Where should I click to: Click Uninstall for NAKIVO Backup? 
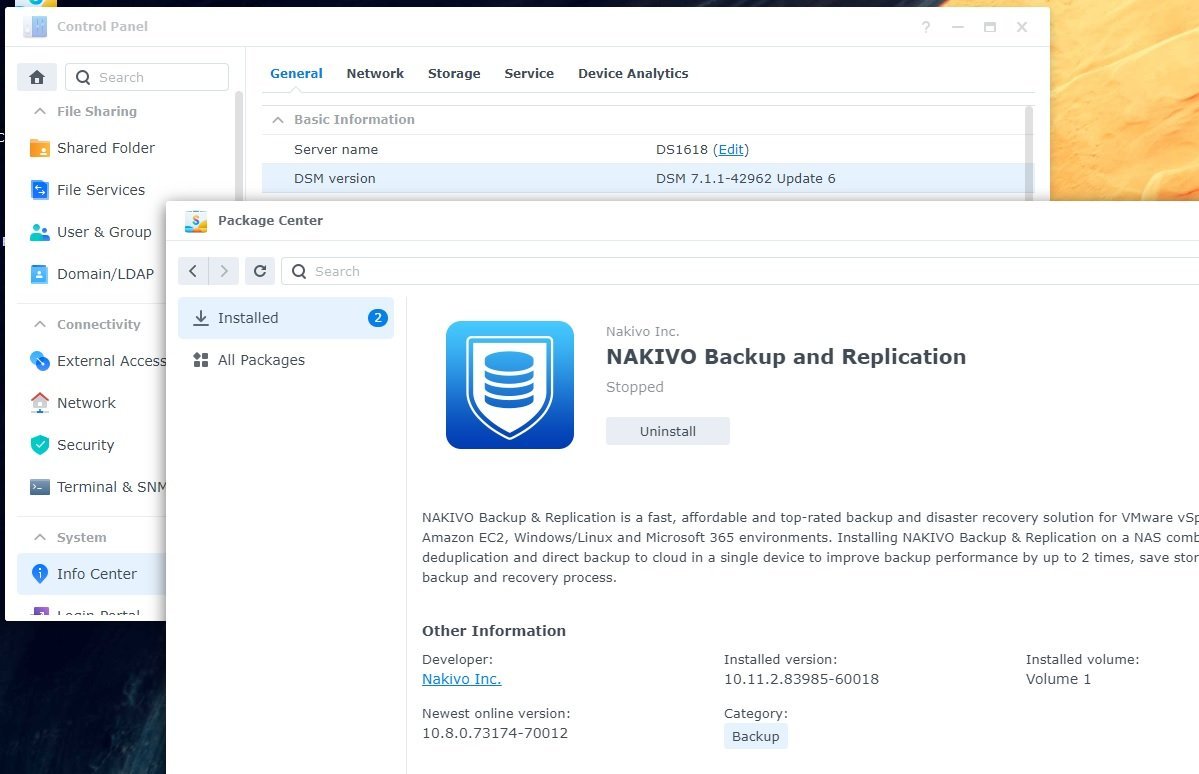pyautogui.click(x=667, y=431)
